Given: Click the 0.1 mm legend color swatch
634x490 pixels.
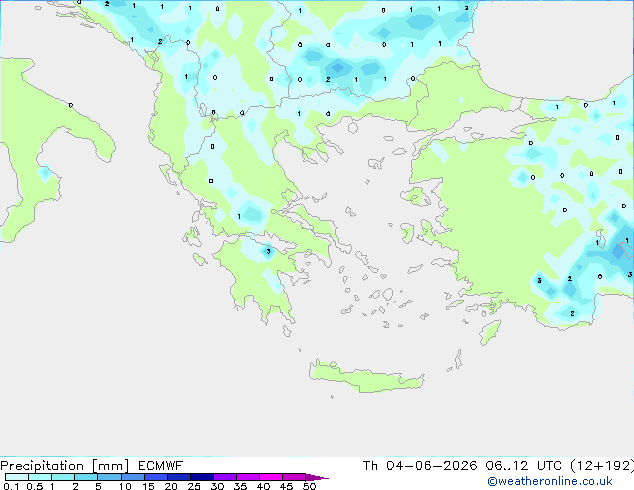Looking at the screenshot, I should tap(17, 477).
